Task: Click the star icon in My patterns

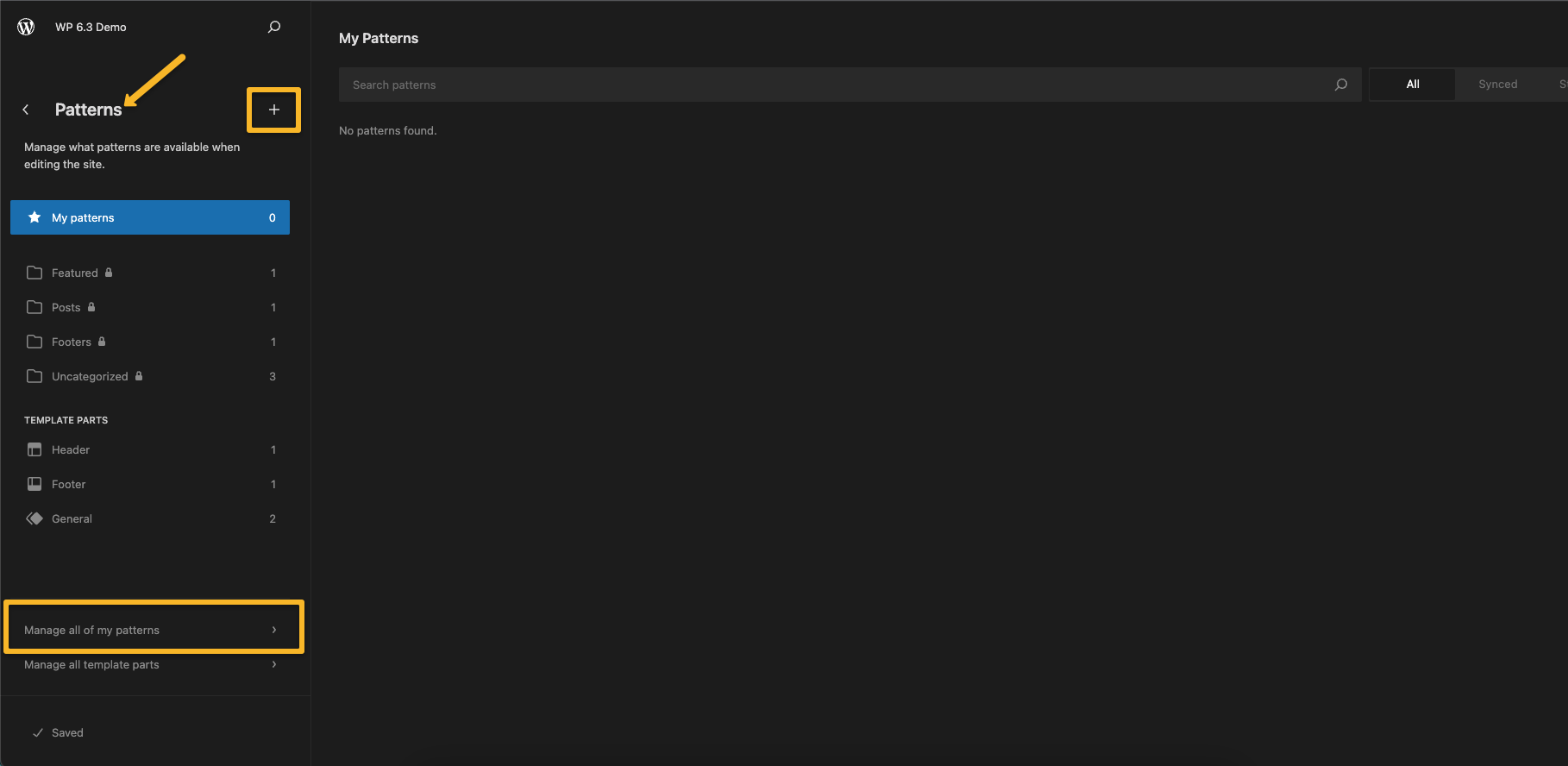Action: (34, 217)
